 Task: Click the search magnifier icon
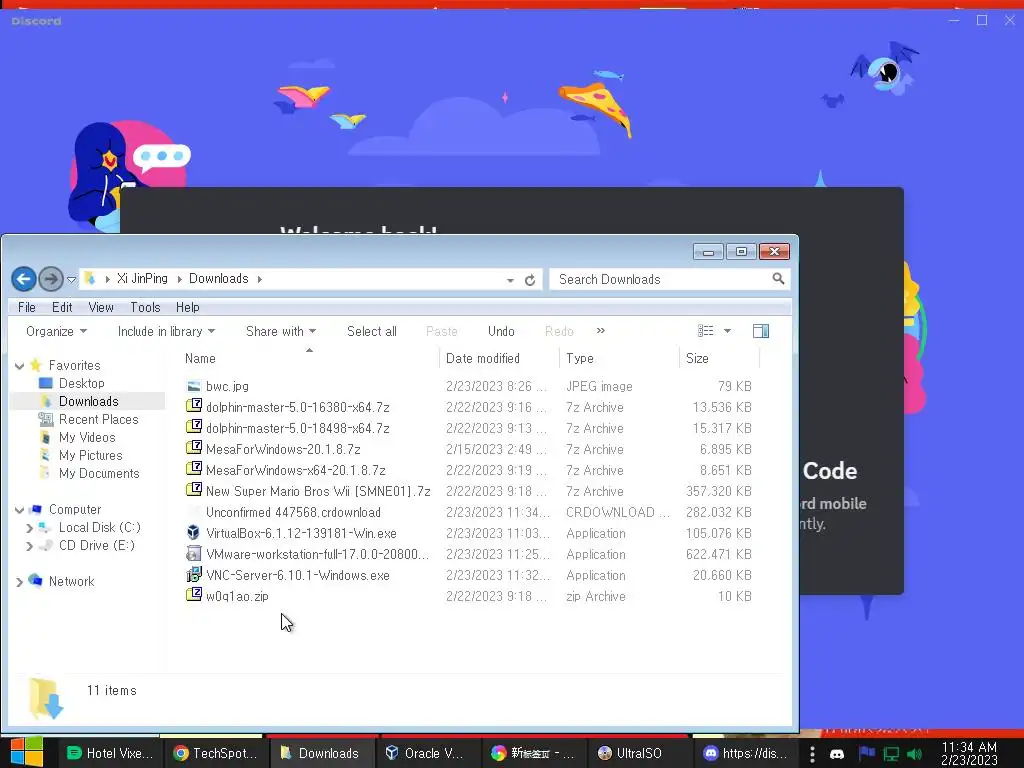pyautogui.click(x=778, y=279)
